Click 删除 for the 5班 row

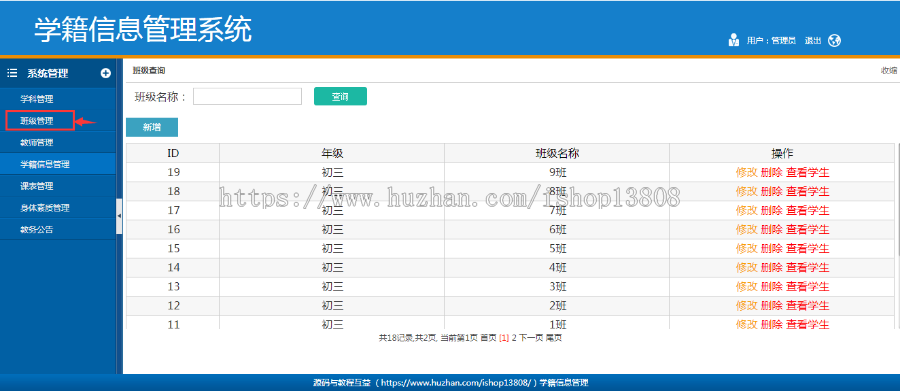click(771, 249)
